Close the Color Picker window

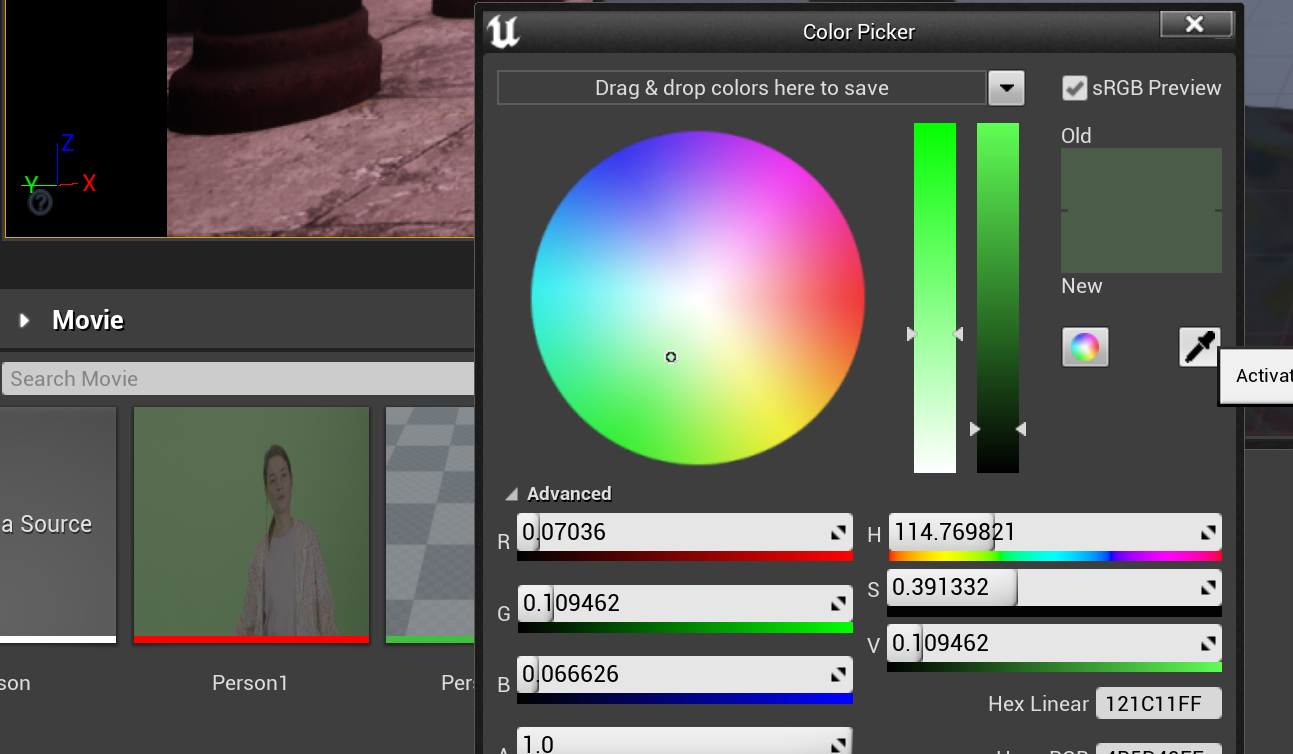1194,25
